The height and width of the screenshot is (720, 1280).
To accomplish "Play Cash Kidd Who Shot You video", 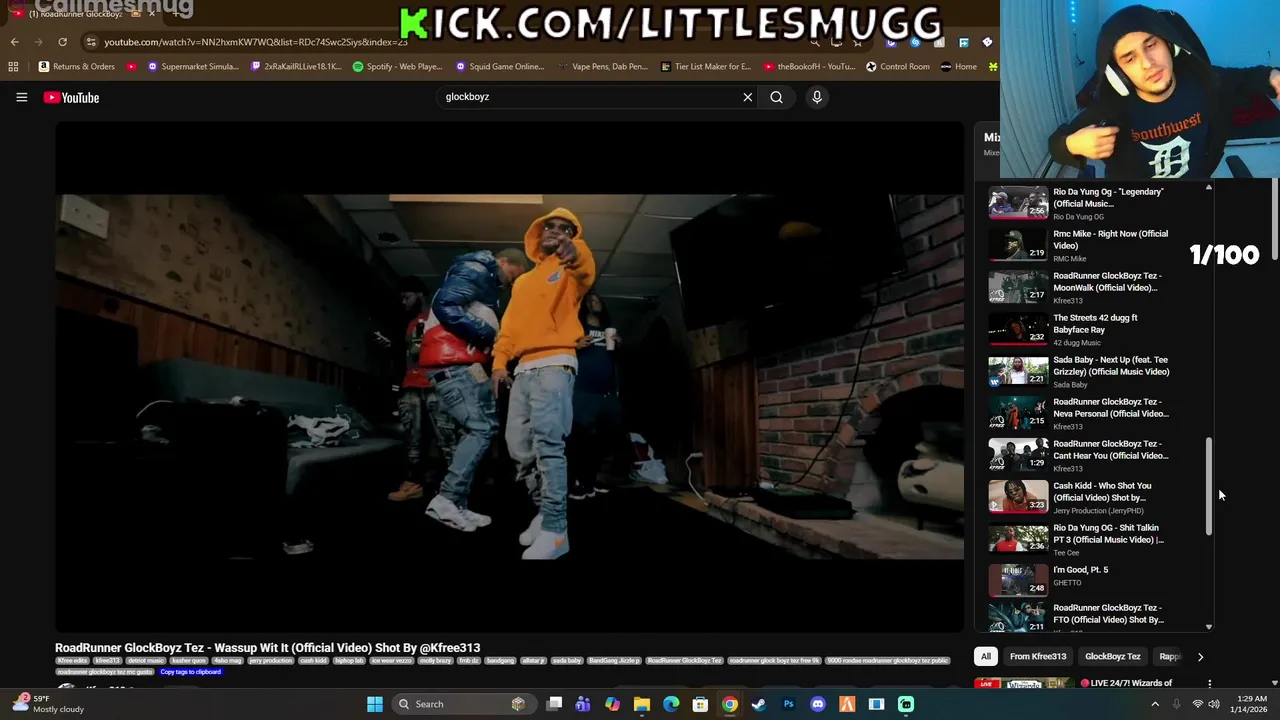I will pyautogui.click(x=1081, y=497).
